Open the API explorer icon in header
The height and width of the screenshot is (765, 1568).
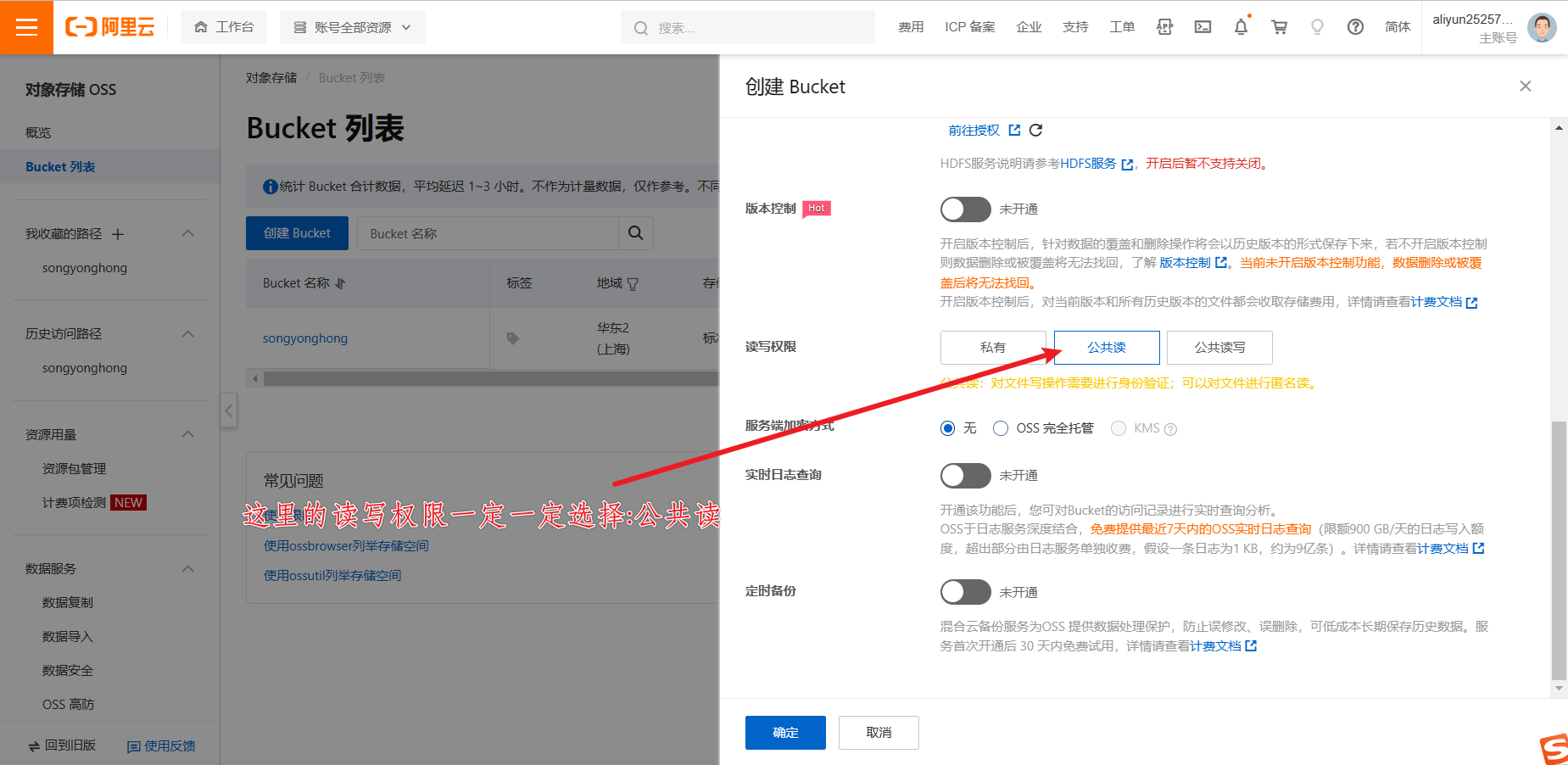tap(1164, 27)
